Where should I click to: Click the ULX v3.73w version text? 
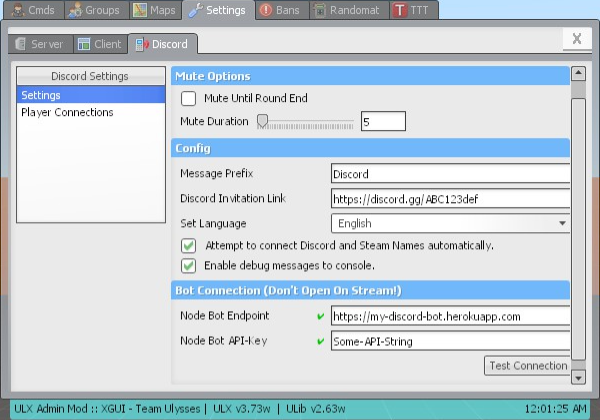pyautogui.click(x=241, y=409)
